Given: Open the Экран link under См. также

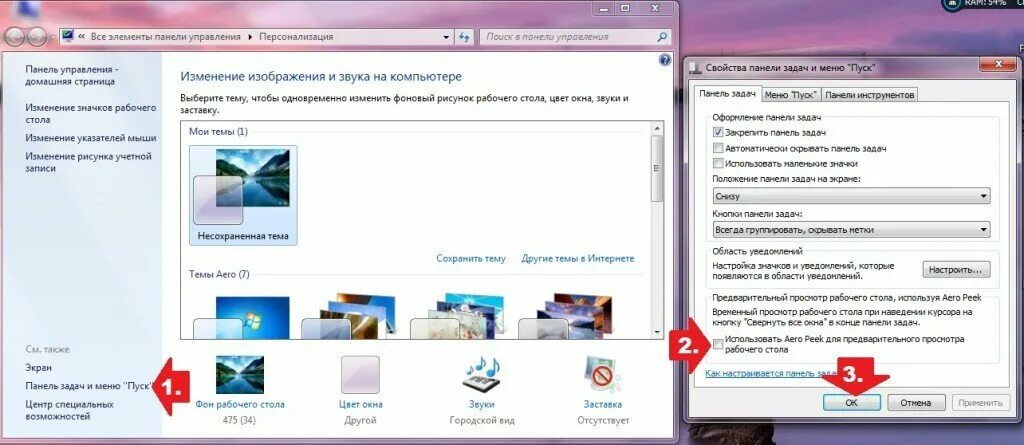Looking at the screenshot, I should pos(38,368).
